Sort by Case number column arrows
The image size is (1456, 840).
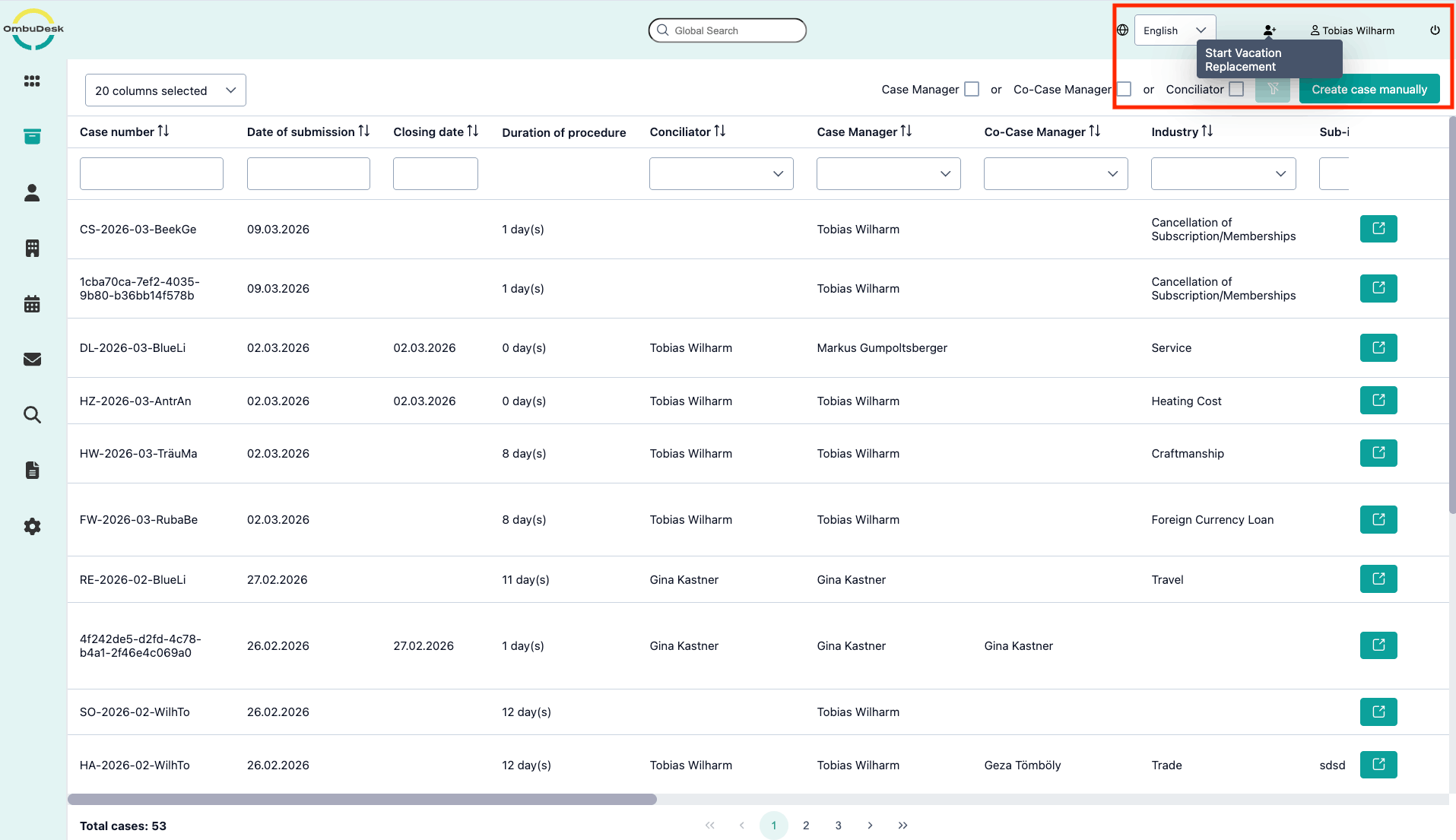tap(163, 132)
